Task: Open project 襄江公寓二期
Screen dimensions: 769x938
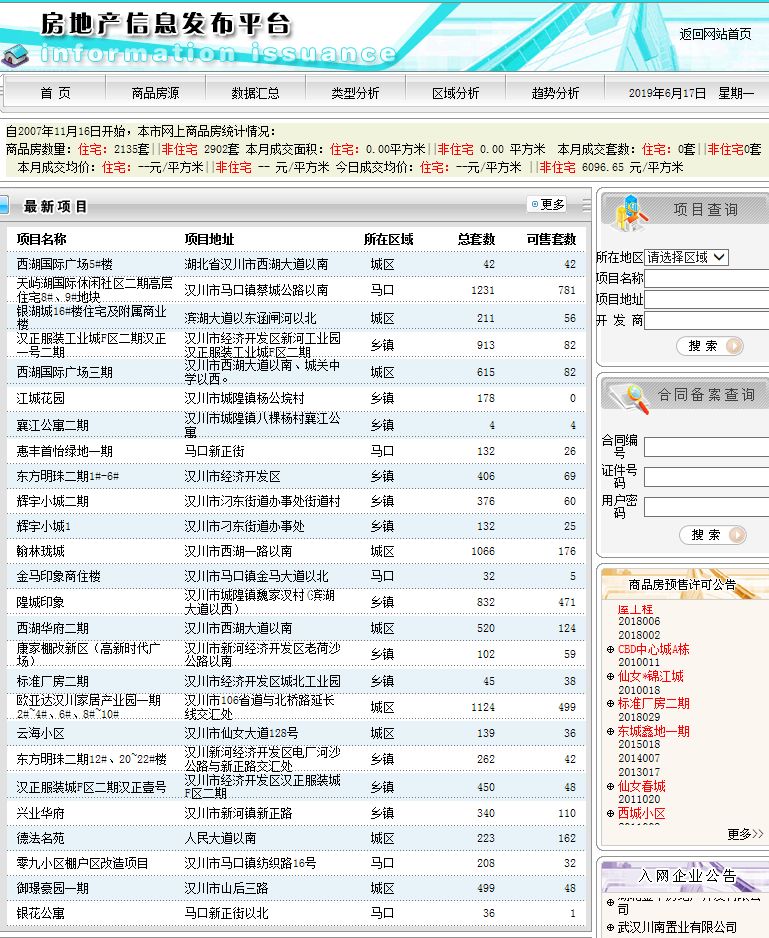Action: (53, 425)
